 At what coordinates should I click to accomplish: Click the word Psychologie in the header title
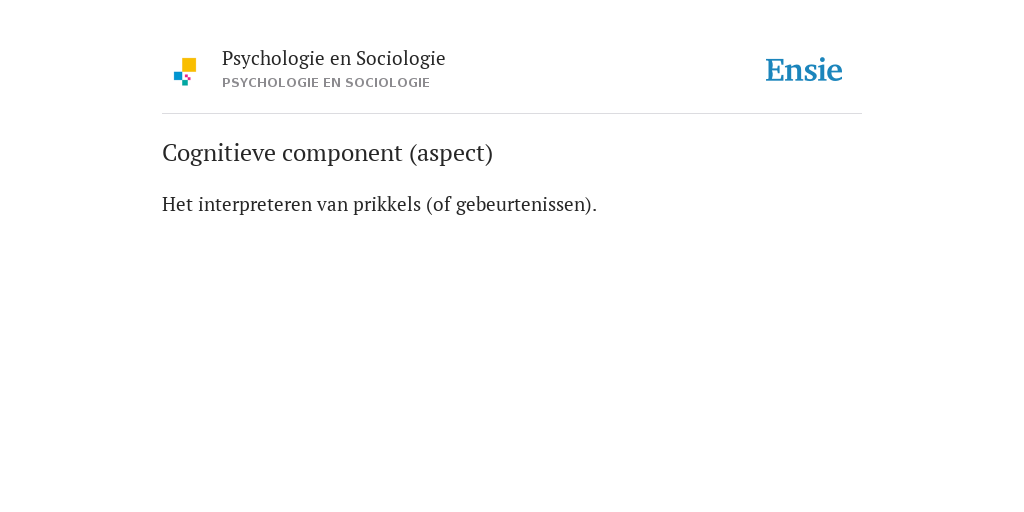click(273, 58)
